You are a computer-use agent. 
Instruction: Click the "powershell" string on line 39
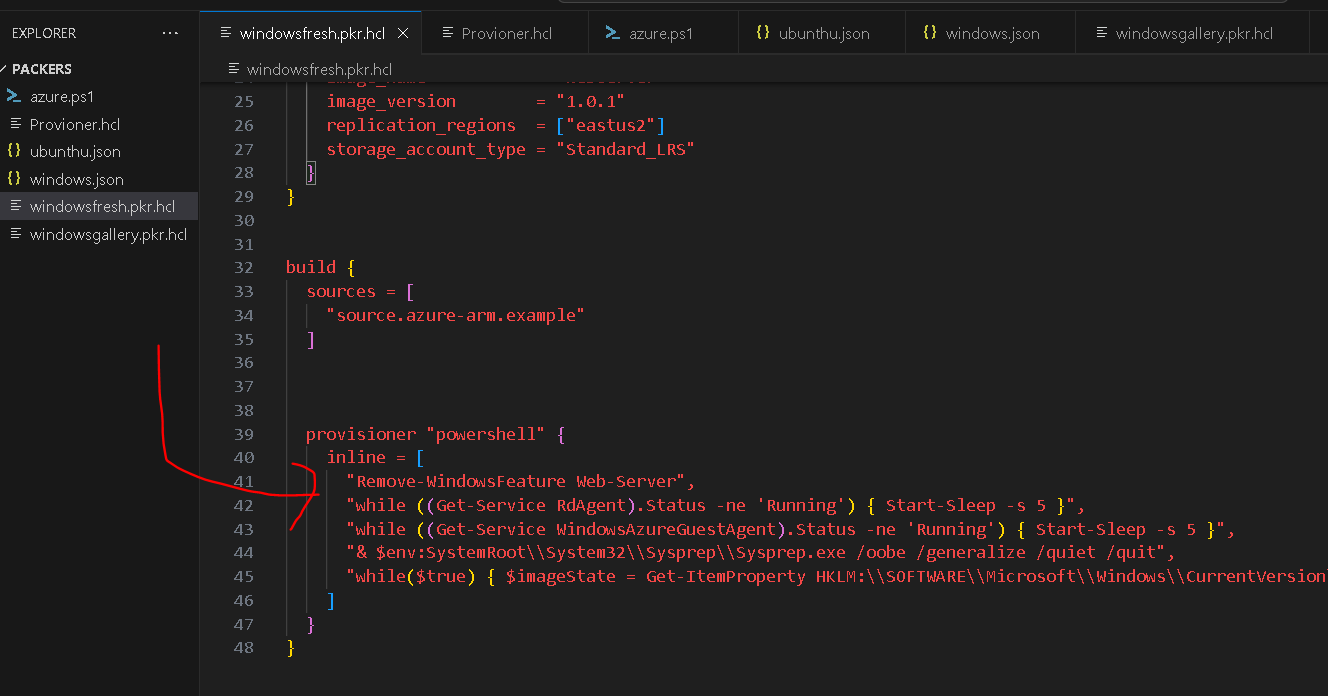(x=486, y=435)
